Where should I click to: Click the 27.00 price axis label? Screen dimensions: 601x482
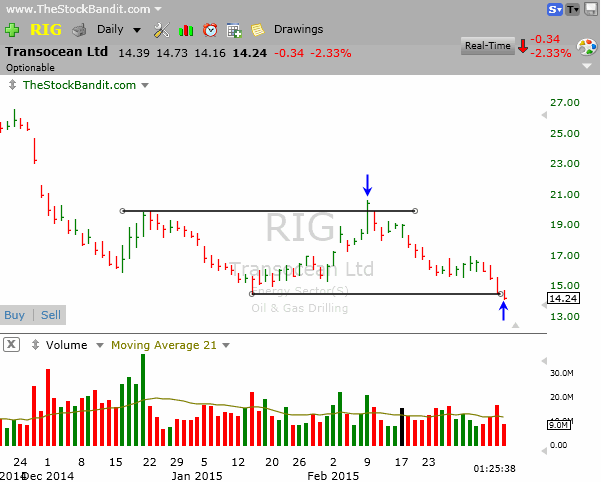point(565,103)
